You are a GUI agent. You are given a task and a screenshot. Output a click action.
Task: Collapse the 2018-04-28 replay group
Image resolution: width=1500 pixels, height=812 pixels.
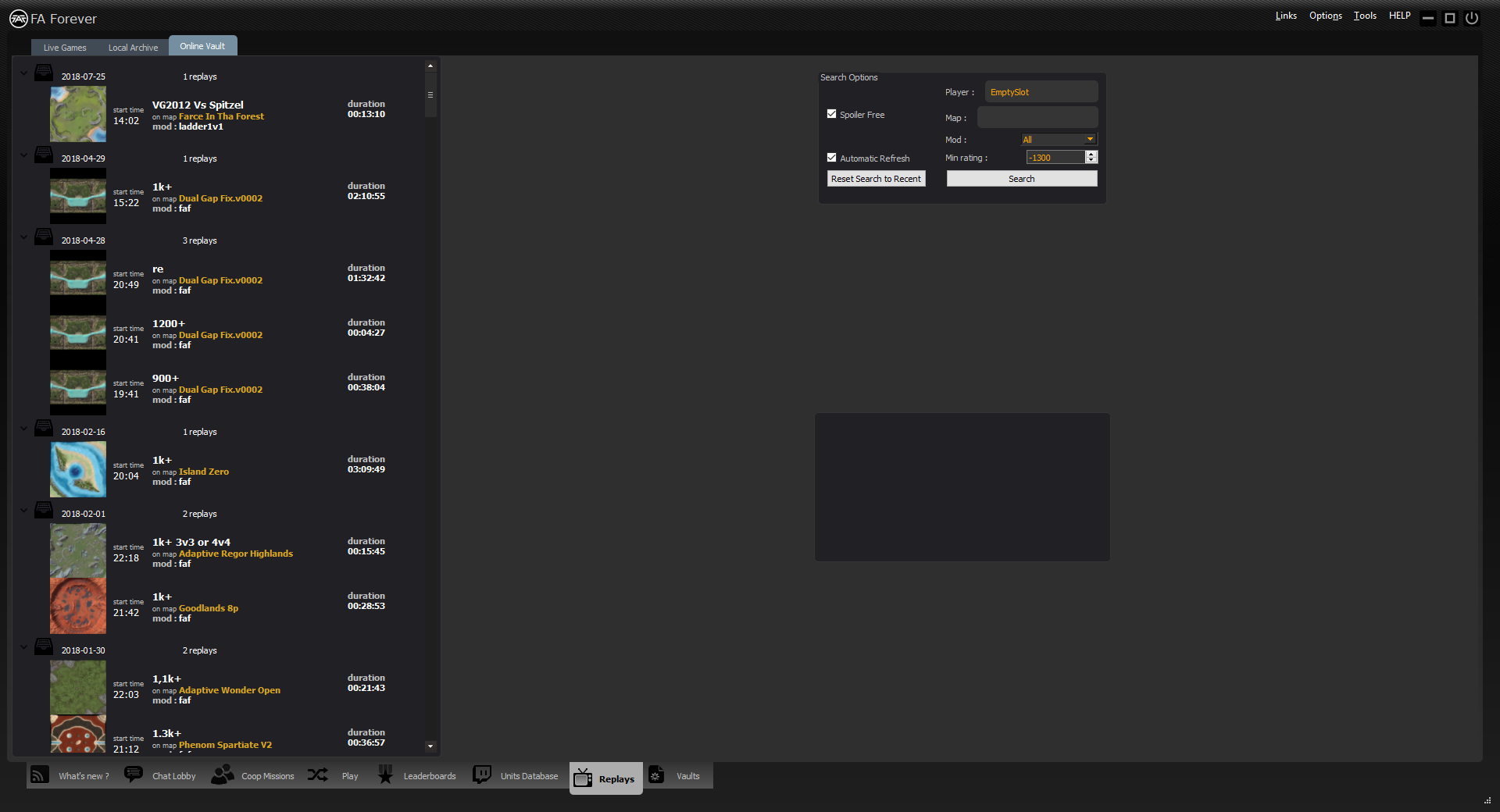tap(22, 236)
